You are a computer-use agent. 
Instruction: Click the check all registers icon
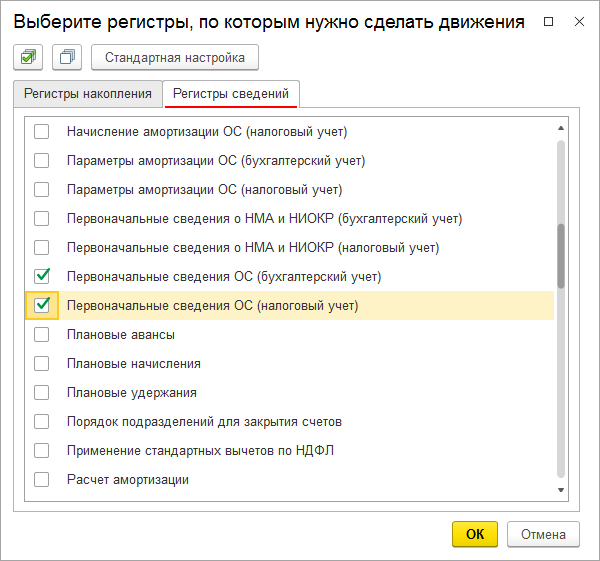point(27,58)
